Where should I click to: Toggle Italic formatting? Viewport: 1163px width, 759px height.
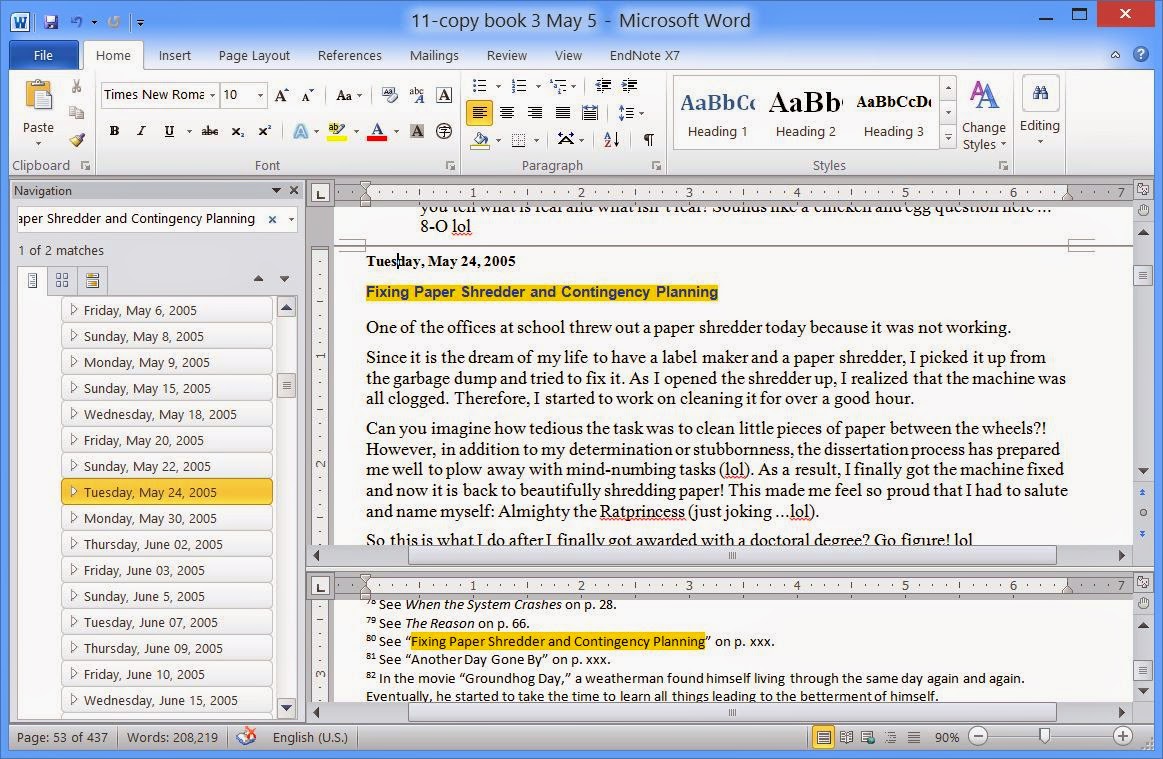[x=141, y=131]
